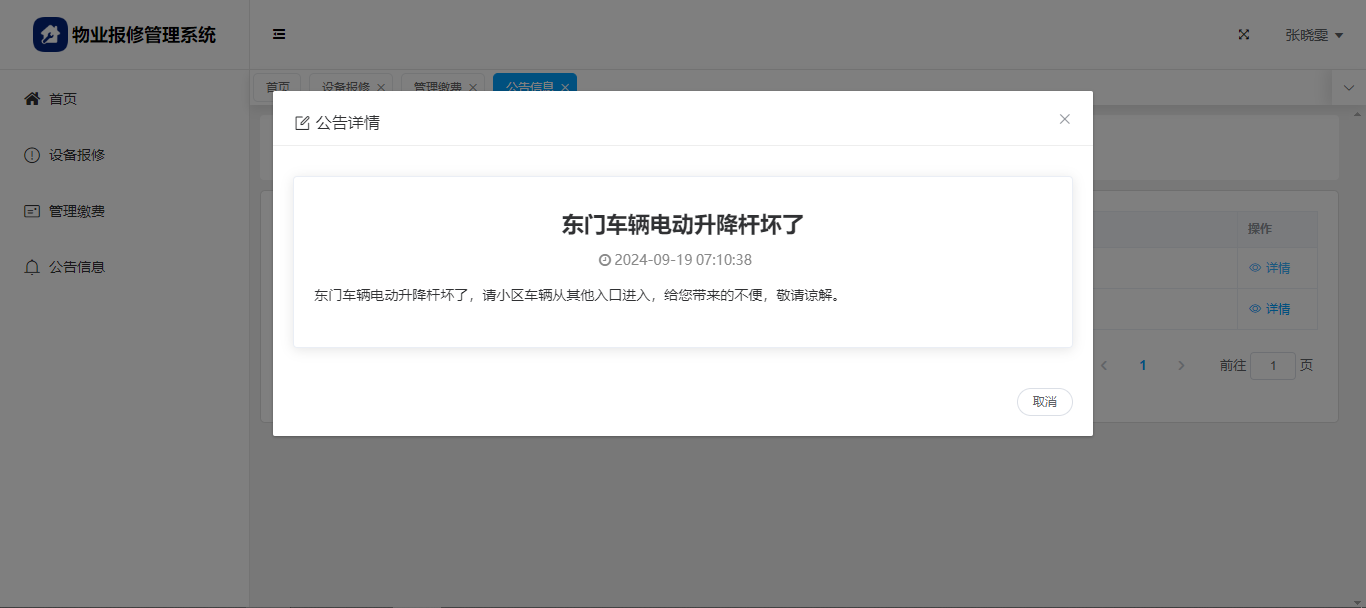
Task: Click the 物业报修管理系统 title text
Action: pyautogui.click(x=144, y=35)
